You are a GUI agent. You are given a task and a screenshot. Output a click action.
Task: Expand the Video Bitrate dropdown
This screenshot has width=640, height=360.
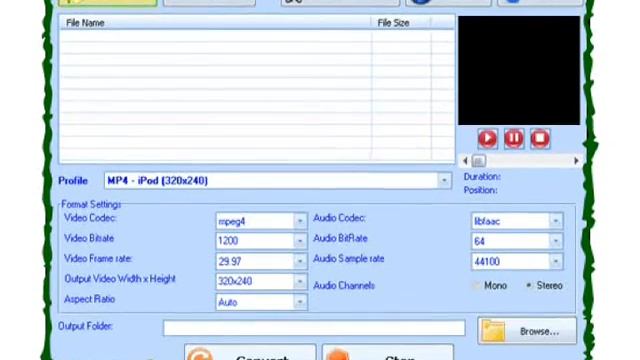300,241
